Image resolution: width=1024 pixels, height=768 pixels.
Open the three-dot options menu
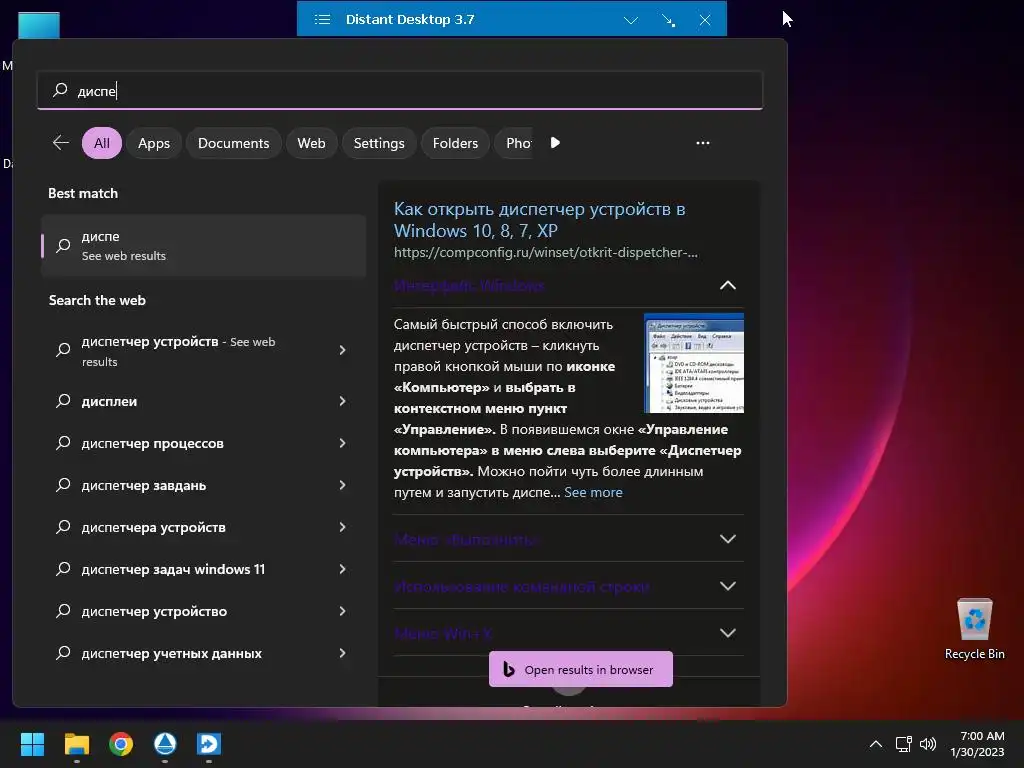click(x=703, y=142)
